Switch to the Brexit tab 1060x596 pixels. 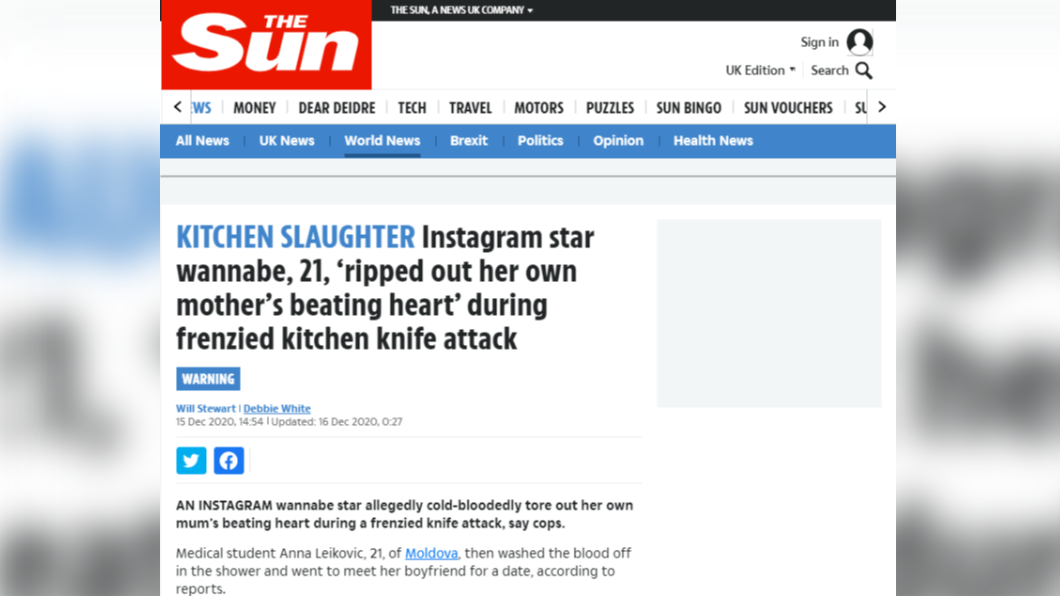point(468,141)
